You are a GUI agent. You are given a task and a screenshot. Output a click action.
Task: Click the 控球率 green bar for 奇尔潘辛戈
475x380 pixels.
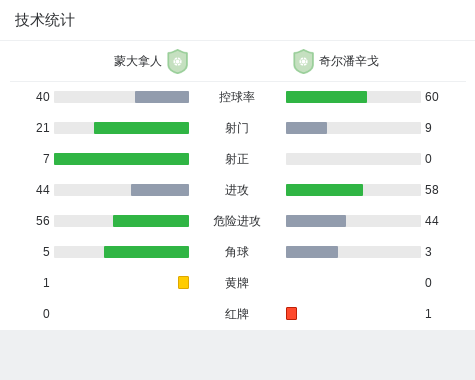(x=326, y=97)
